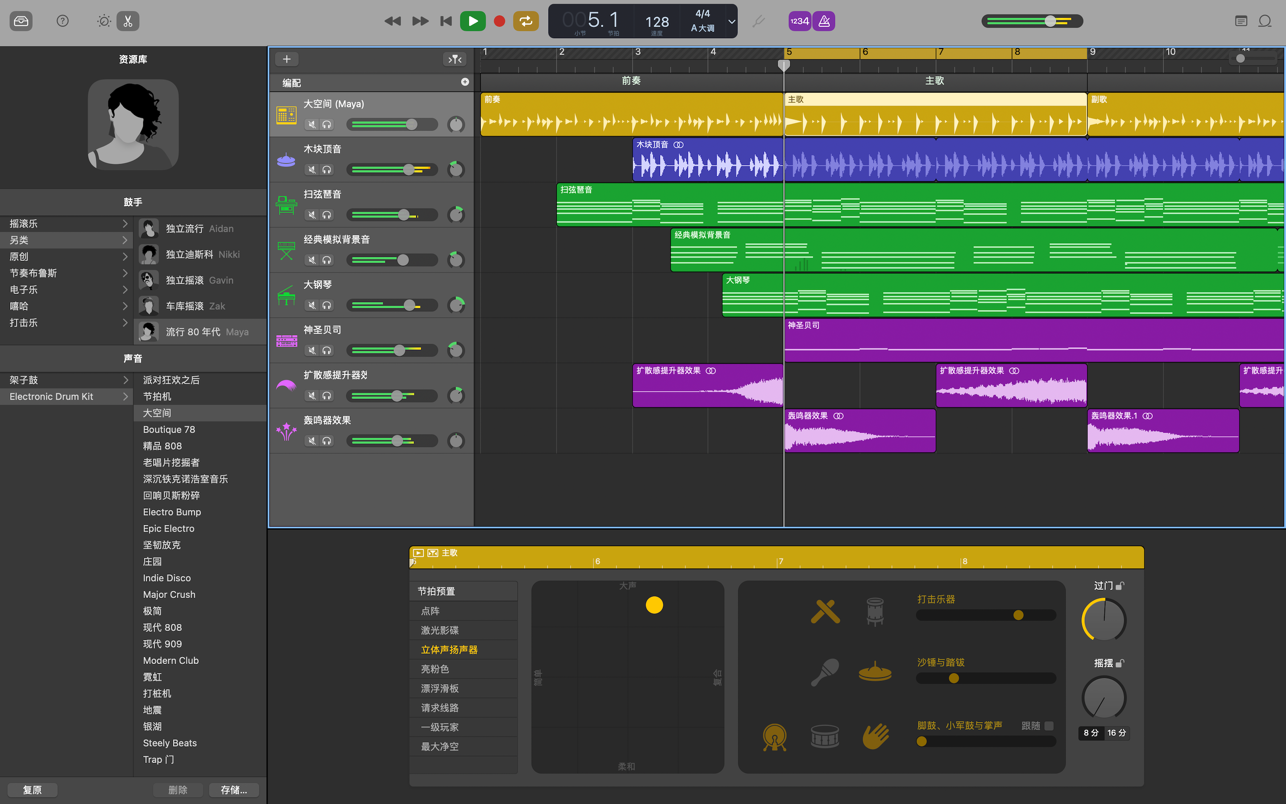1286x804 pixels.
Task: Enable the 跟随 checkbox
Action: [x=1049, y=726]
